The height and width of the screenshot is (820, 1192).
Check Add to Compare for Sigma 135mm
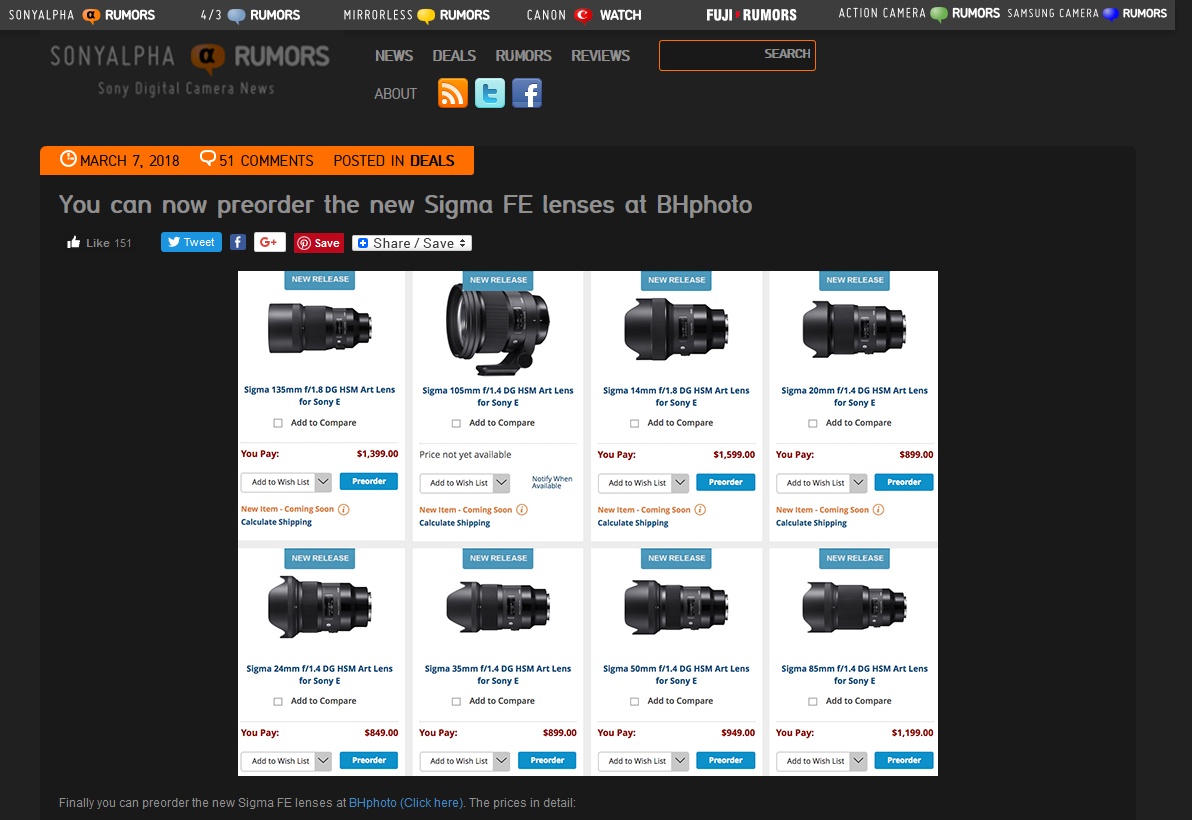point(278,423)
